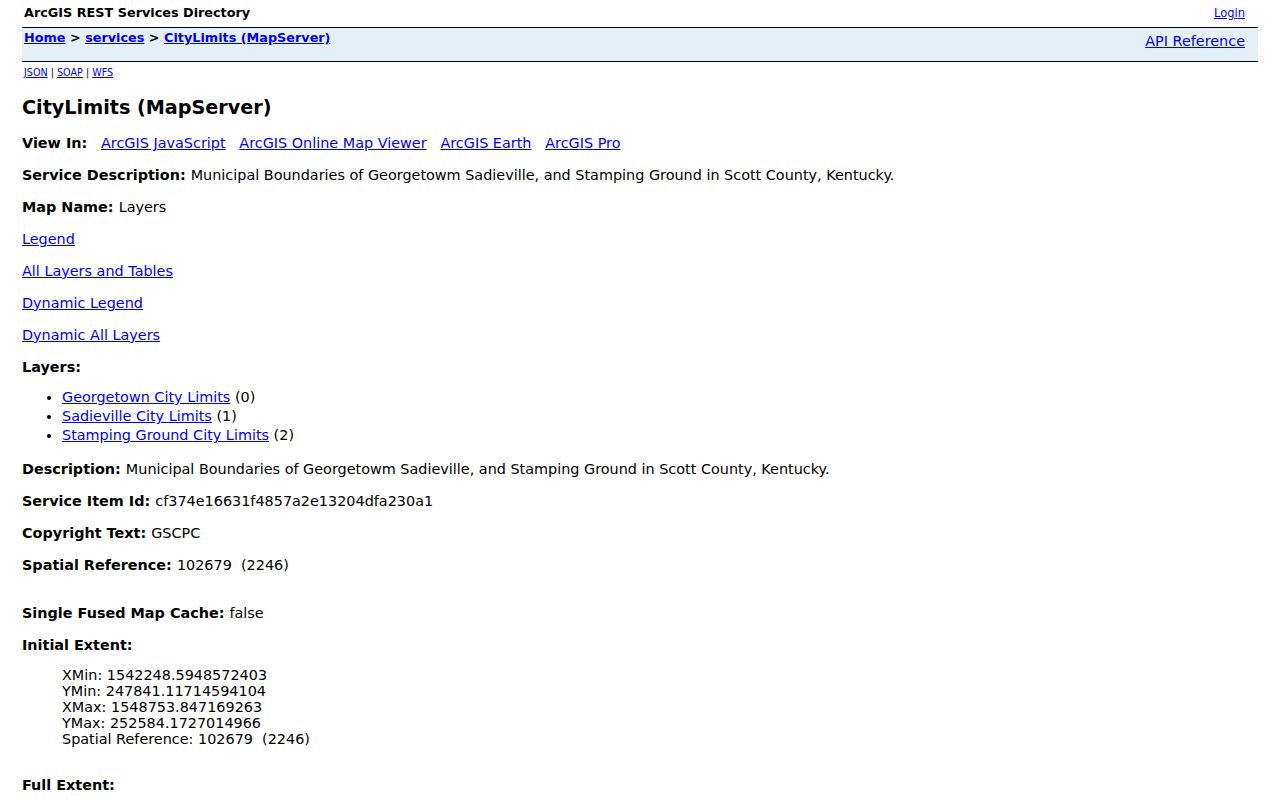
Task: Open the API Reference link
Action: pos(1195,41)
